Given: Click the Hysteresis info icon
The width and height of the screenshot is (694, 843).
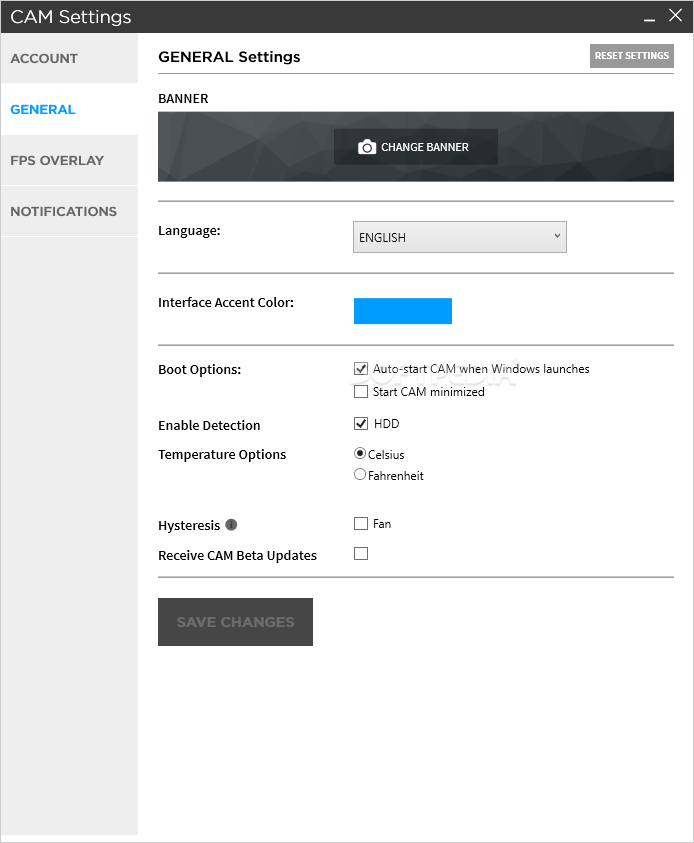Looking at the screenshot, I should [x=231, y=525].
